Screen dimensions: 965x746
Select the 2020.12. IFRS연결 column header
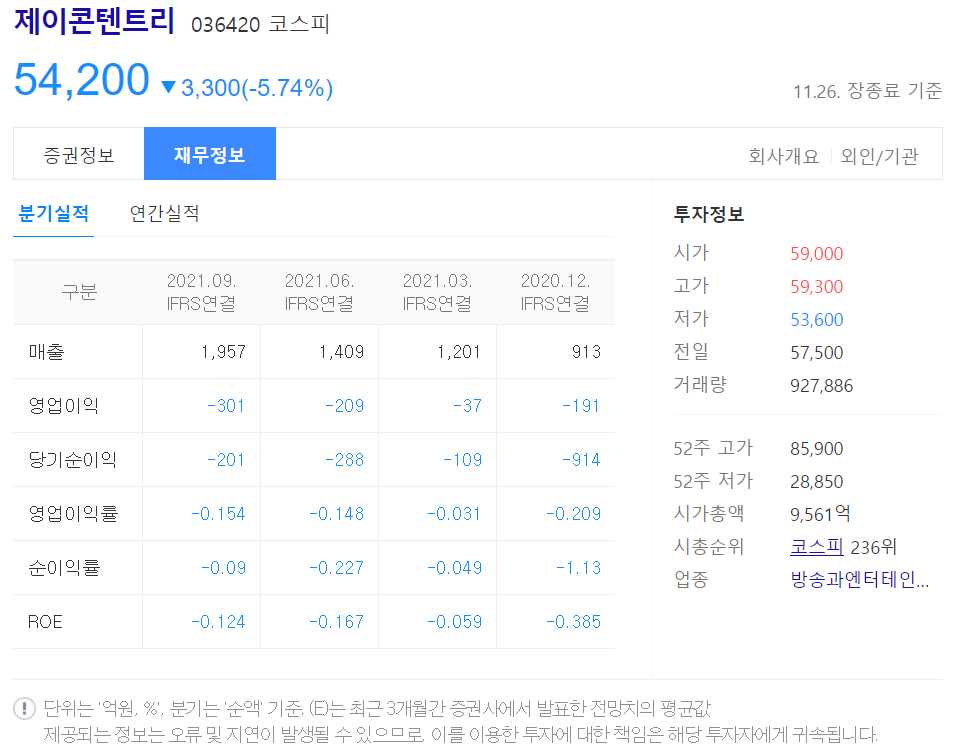(x=555, y=292)
